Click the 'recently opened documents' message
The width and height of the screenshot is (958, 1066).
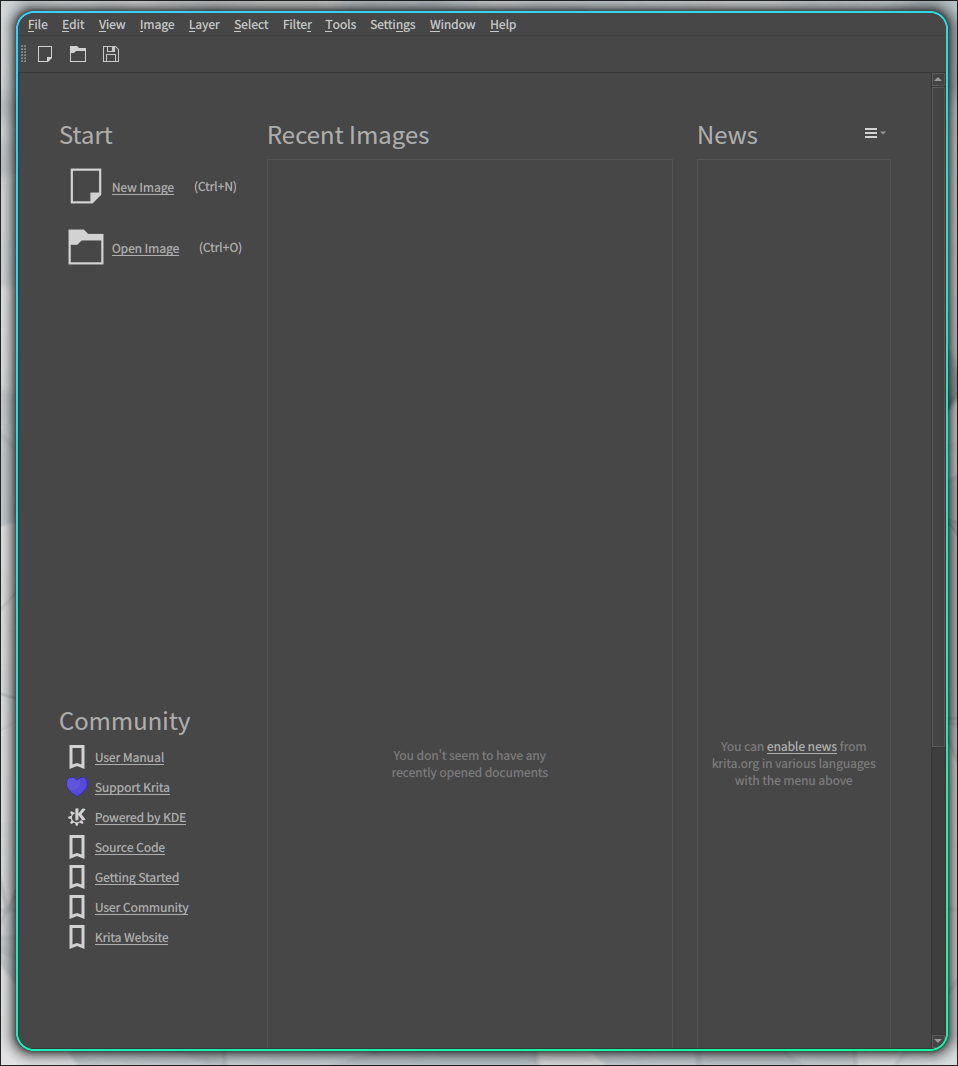[x=470, y=764]
